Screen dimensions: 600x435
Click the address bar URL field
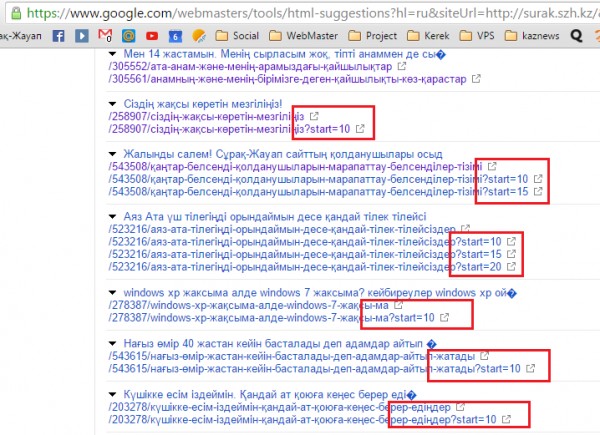[300, 10]
